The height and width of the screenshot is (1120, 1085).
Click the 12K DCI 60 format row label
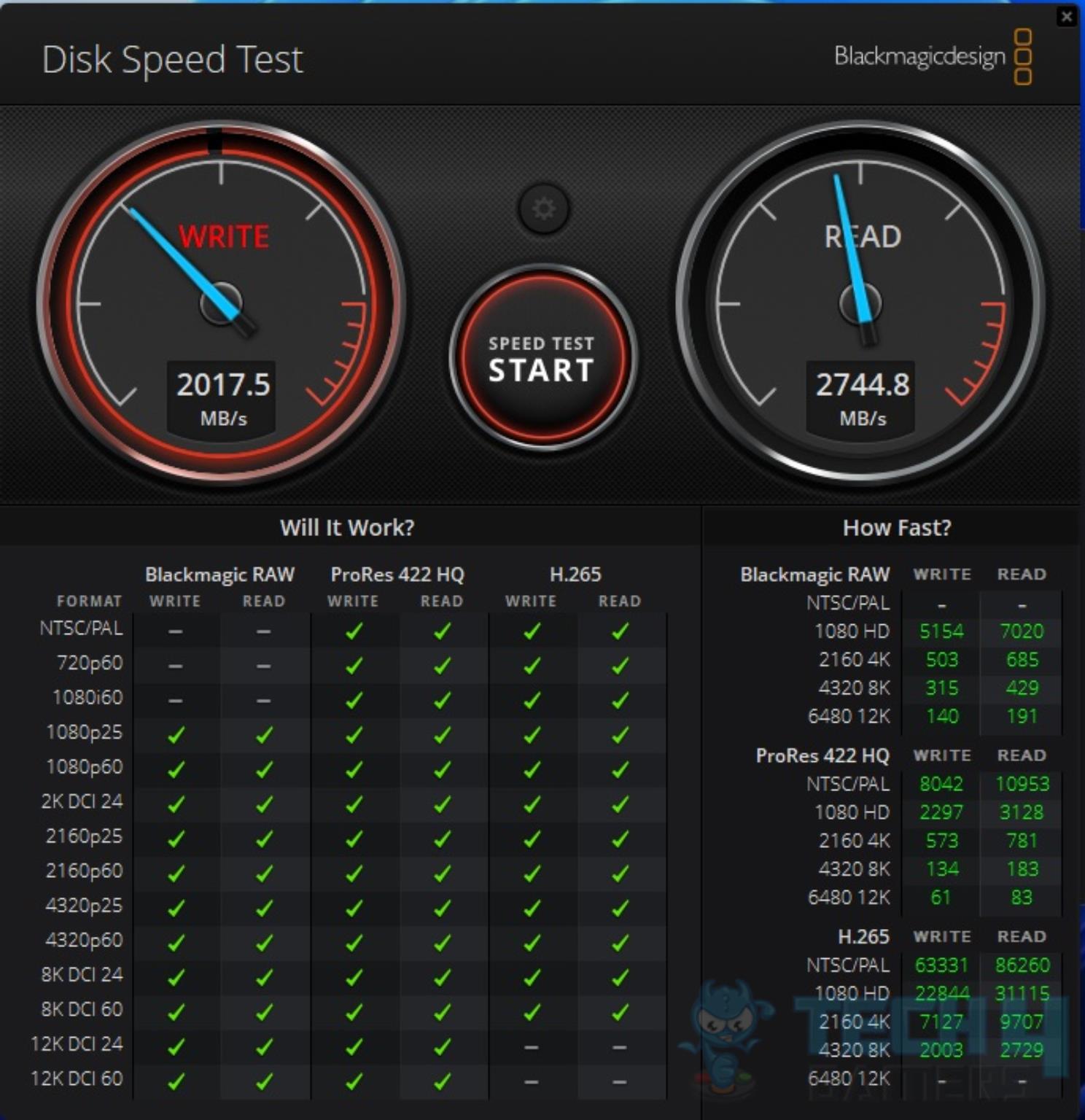(x=77, y=1078)
